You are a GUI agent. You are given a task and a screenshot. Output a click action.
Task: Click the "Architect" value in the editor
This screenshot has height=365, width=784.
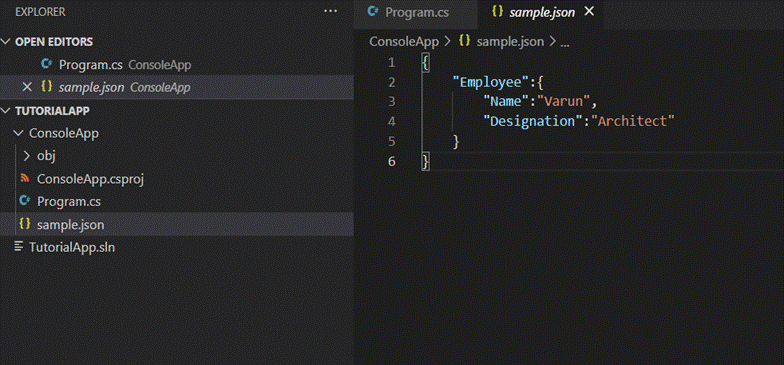pos(632,121)
